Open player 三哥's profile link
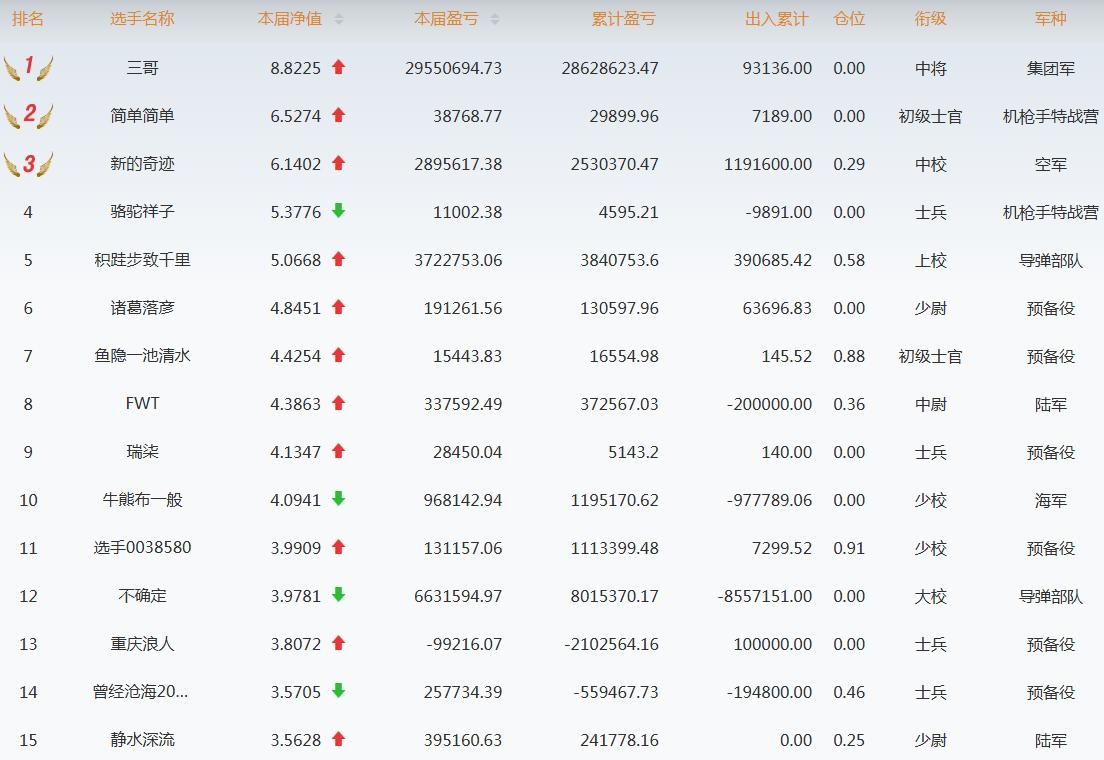The height and width of the screenshot is (760, 1104). pos(142,68)
